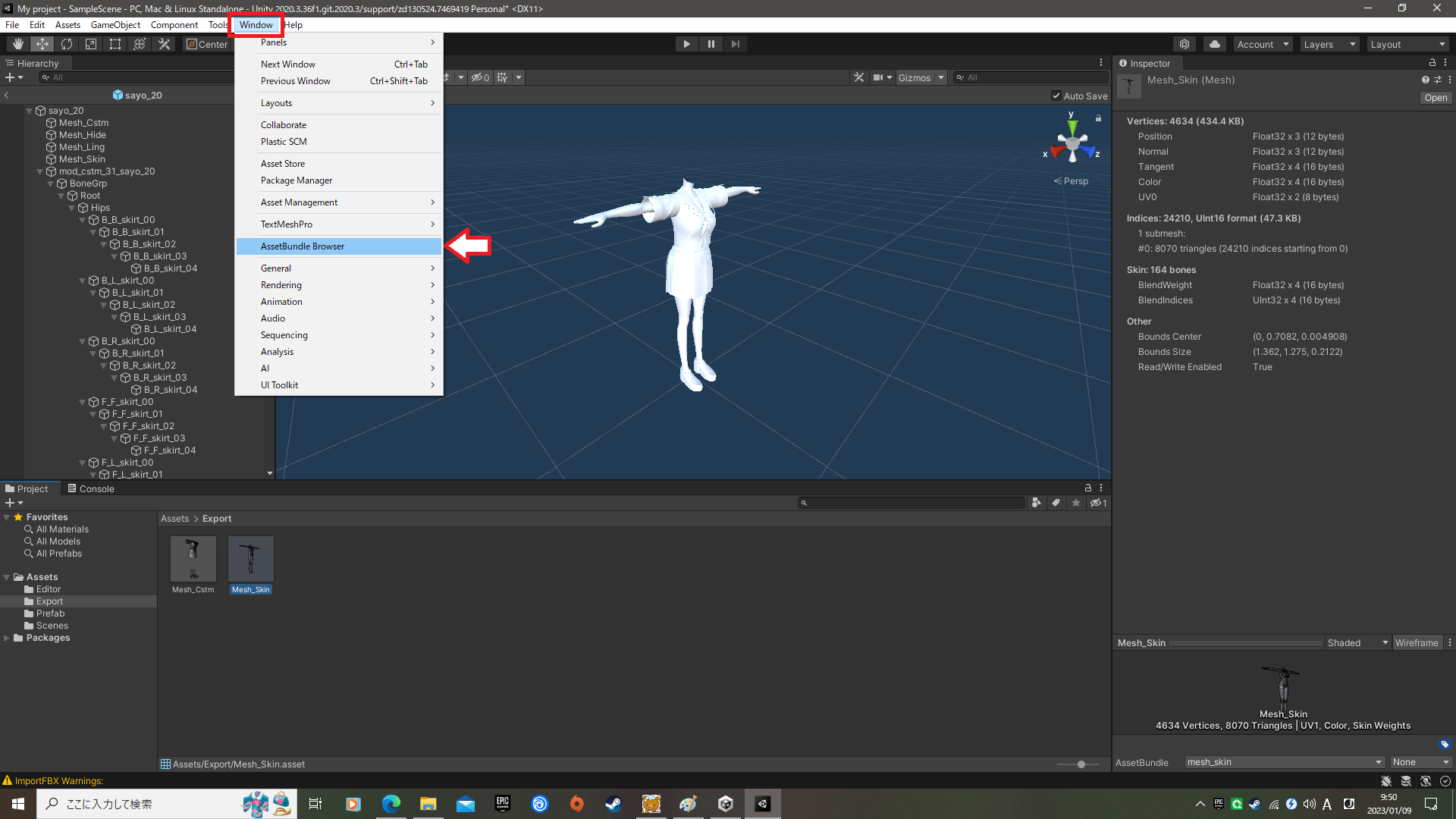
Task: Toggle scene grid visibility icon
Action: point(502,77)
